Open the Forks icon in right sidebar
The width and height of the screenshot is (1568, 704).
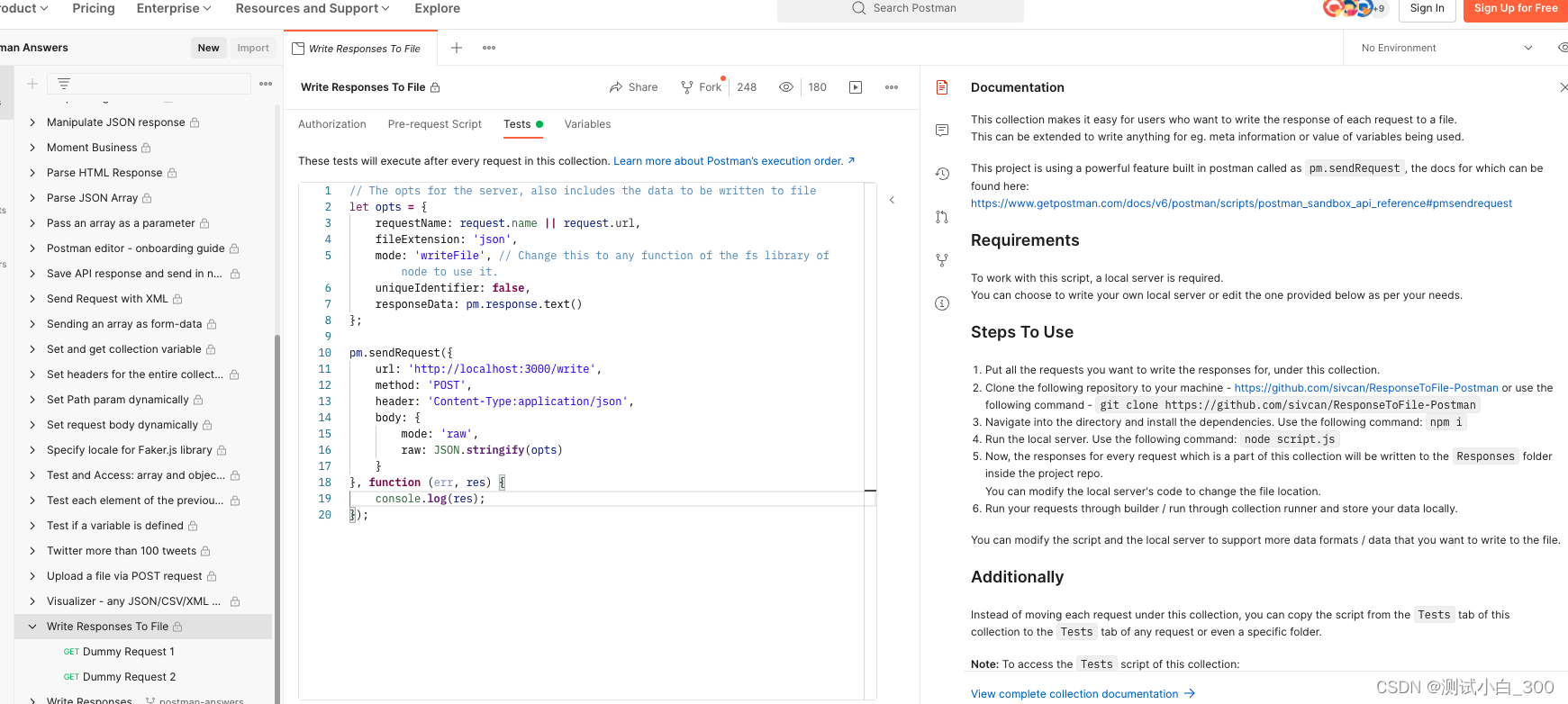(x=942, y=260)
